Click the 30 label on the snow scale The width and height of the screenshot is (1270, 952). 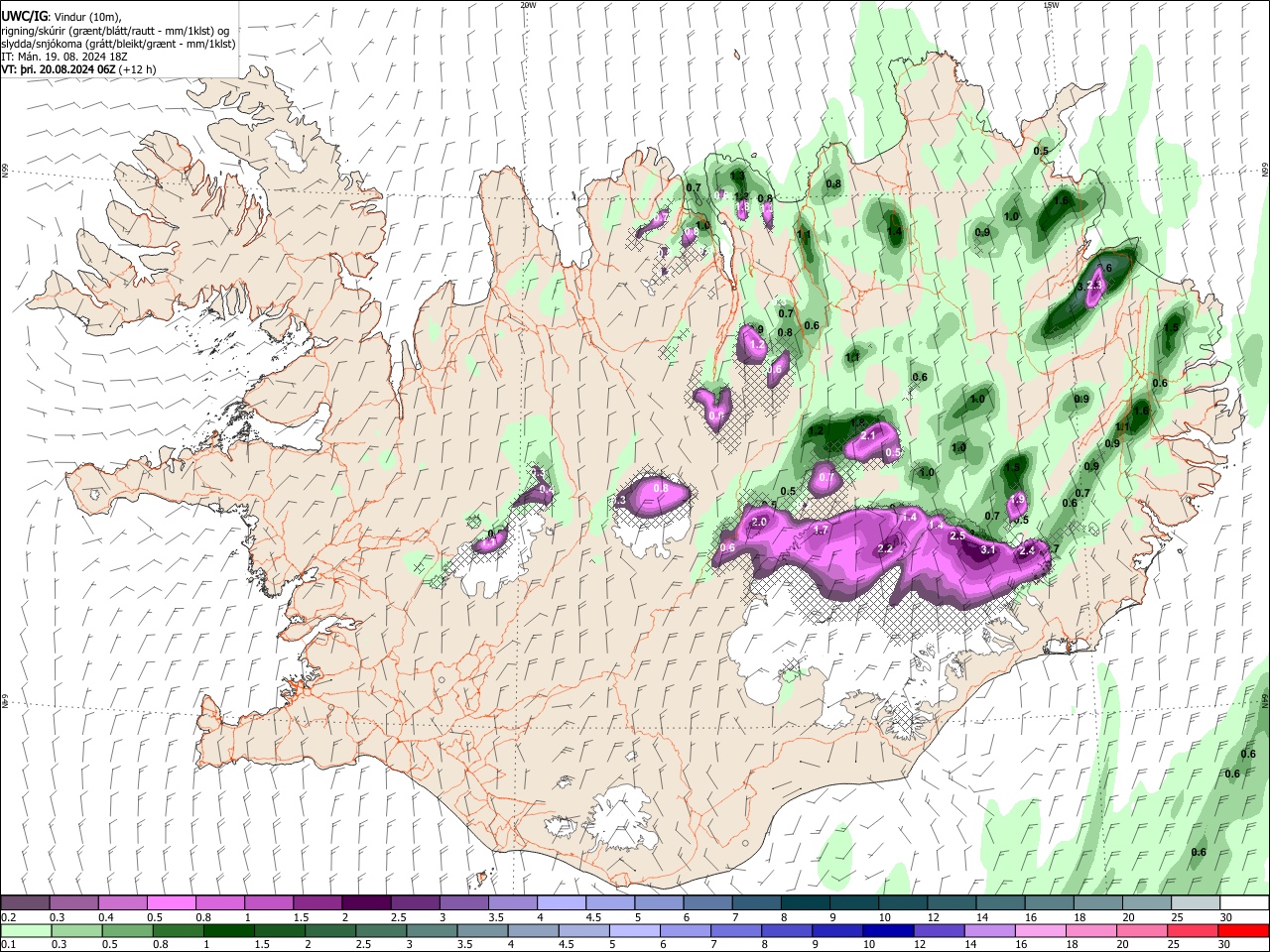pos(1226,917)
